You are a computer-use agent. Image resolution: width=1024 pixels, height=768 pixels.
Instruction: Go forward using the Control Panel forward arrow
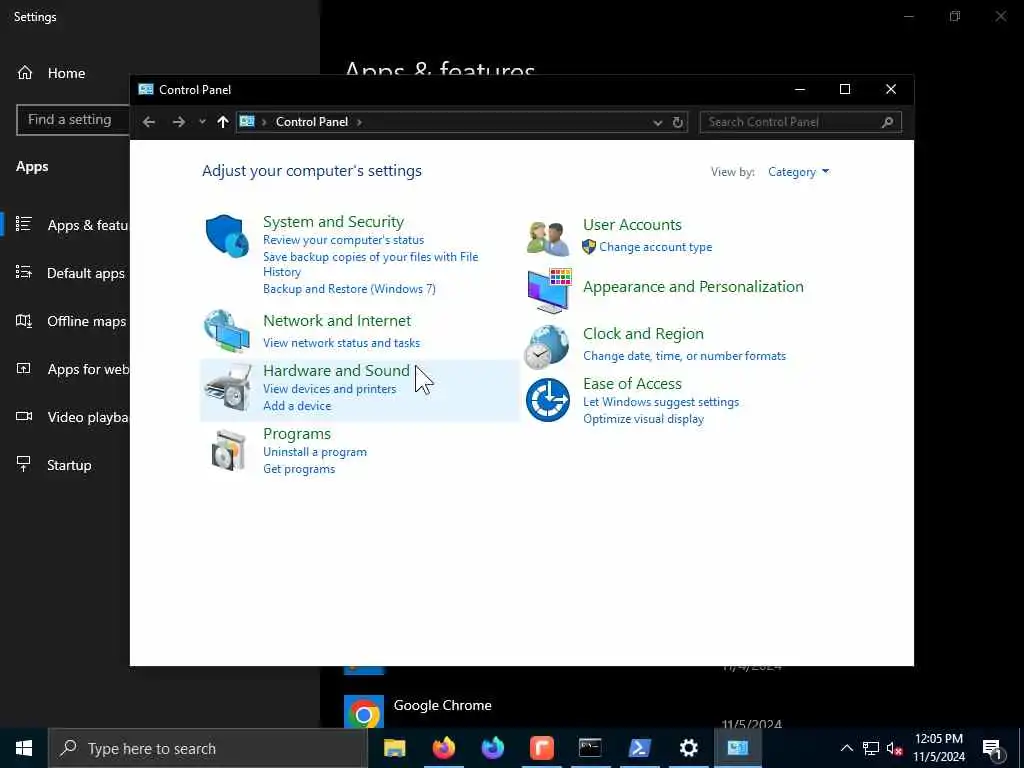click(178, 122)
